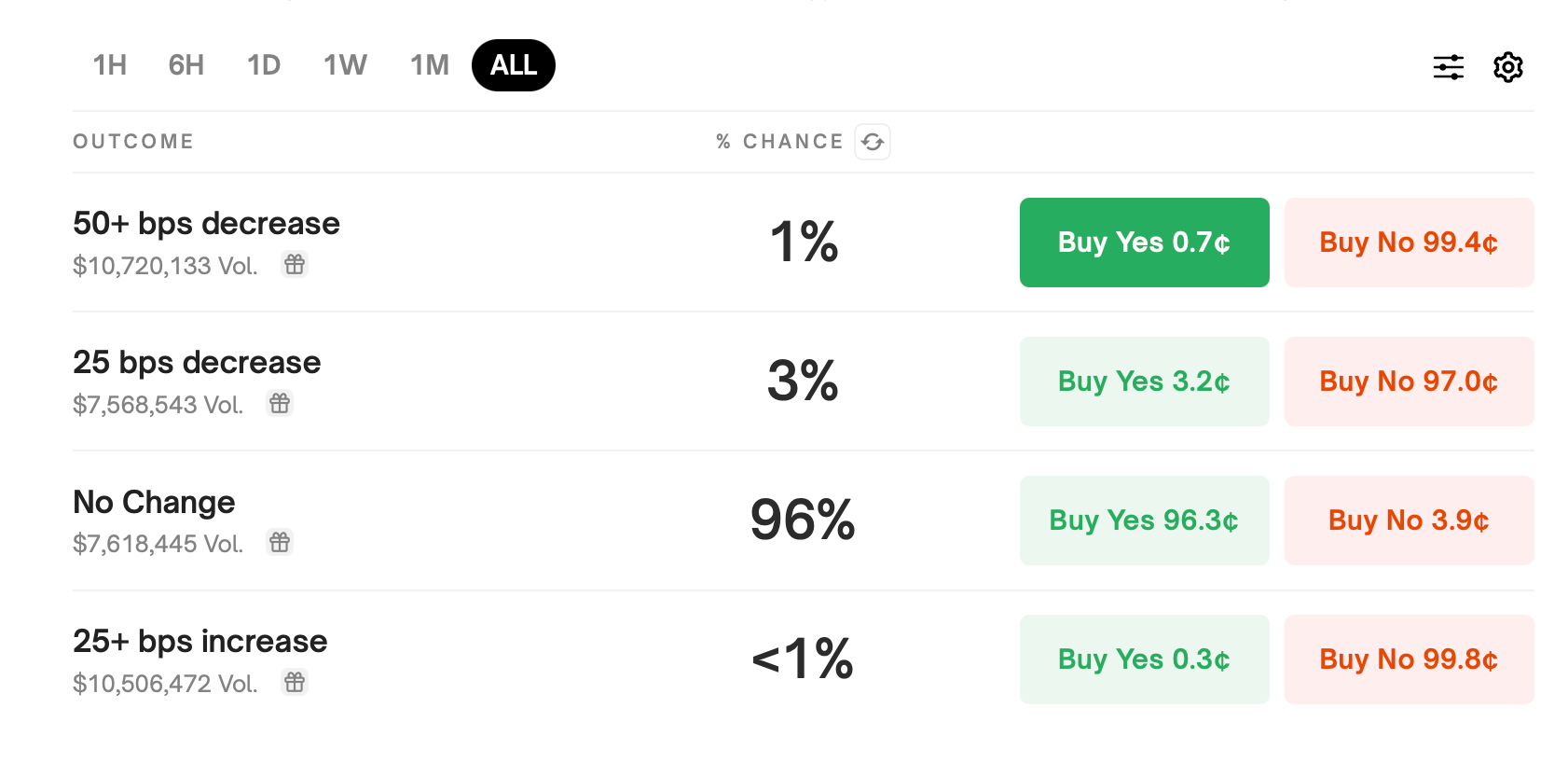Buy No on 50+ bps decrease at 99.4¢
This screenshot has width=1568, height=763.
coord(1409,243)
